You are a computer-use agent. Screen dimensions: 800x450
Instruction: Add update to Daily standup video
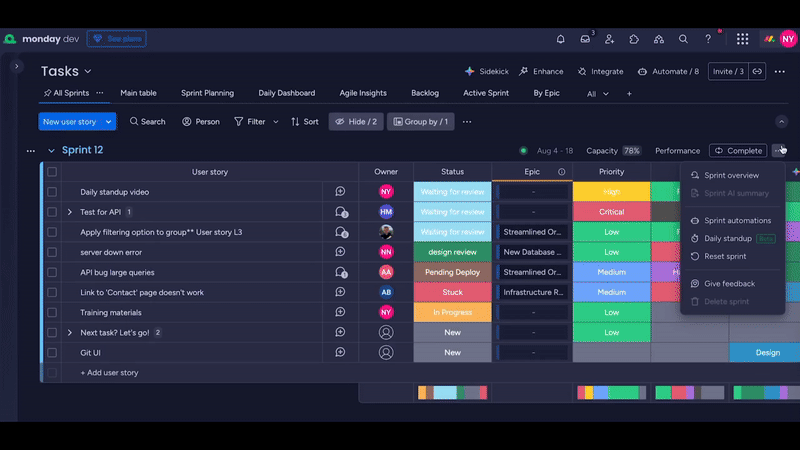tap(340, 192)
